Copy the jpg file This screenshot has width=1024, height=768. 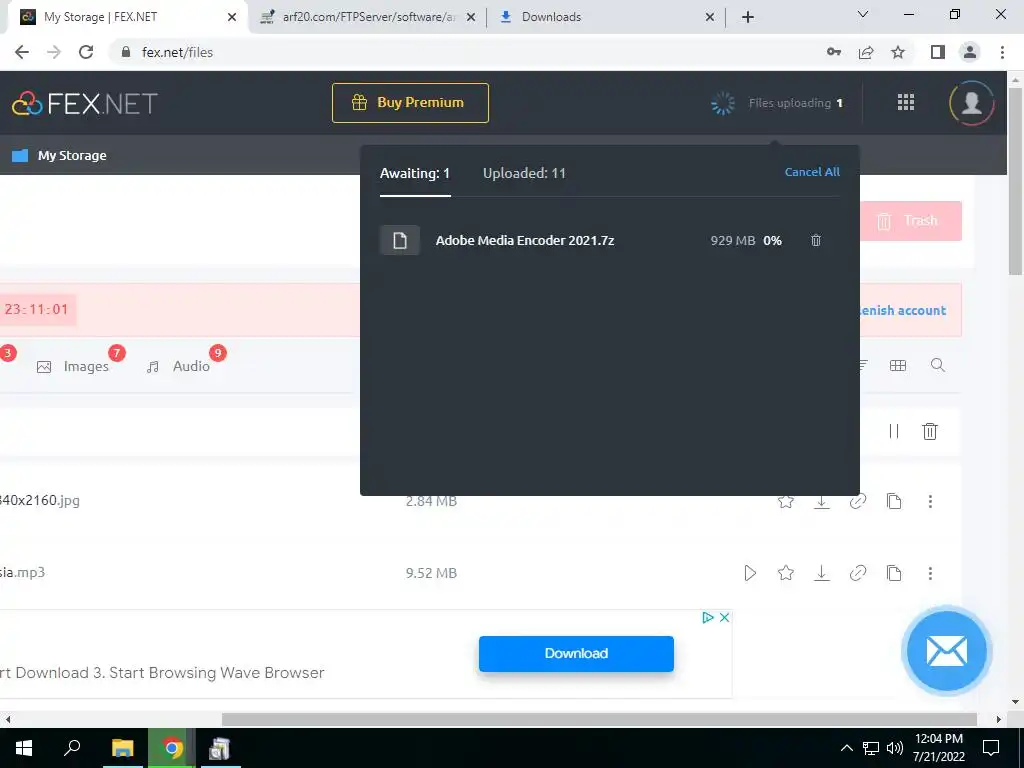[x=894, y=501]
